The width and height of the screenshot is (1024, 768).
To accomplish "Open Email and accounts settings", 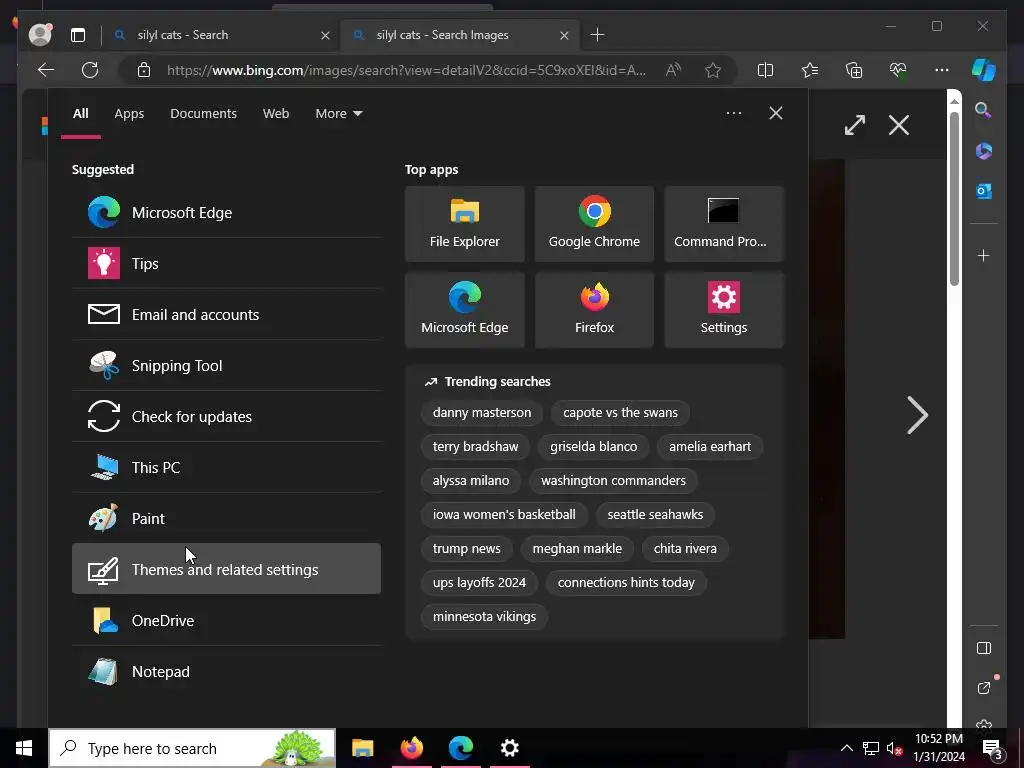I will pos(226,314).
